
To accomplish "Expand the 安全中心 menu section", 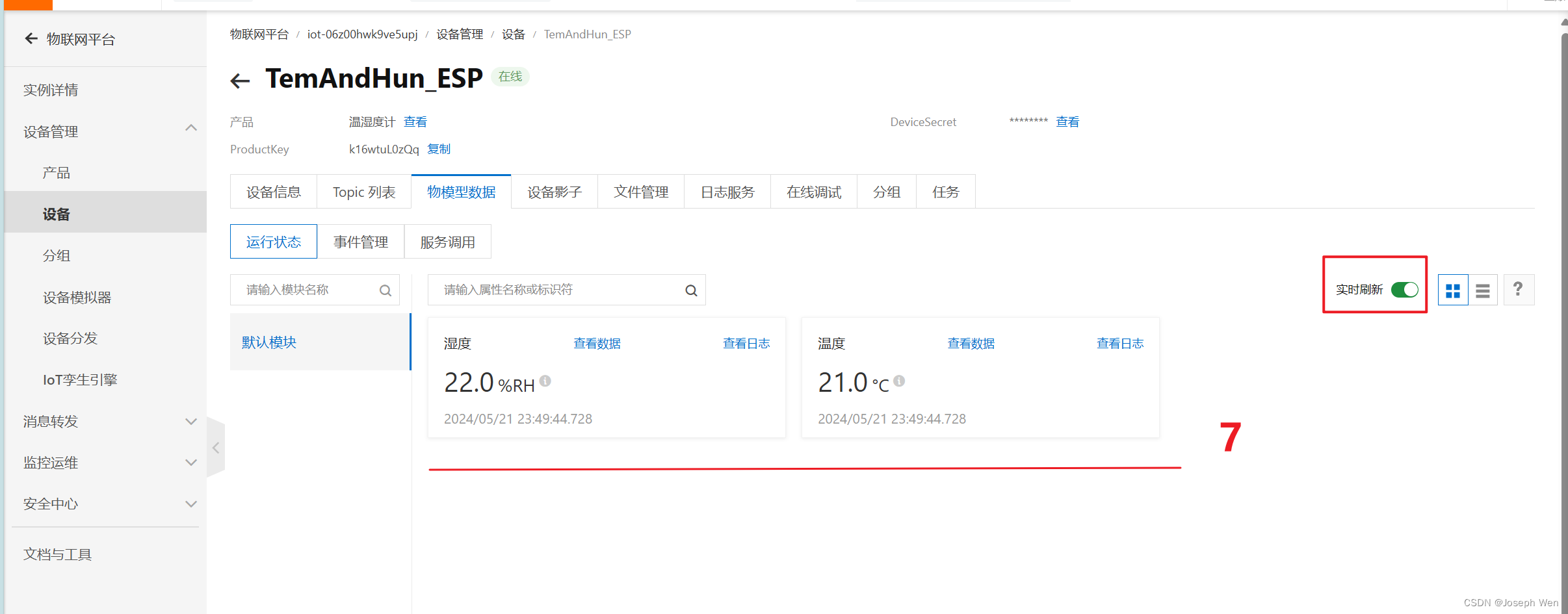I will point(191,504).
